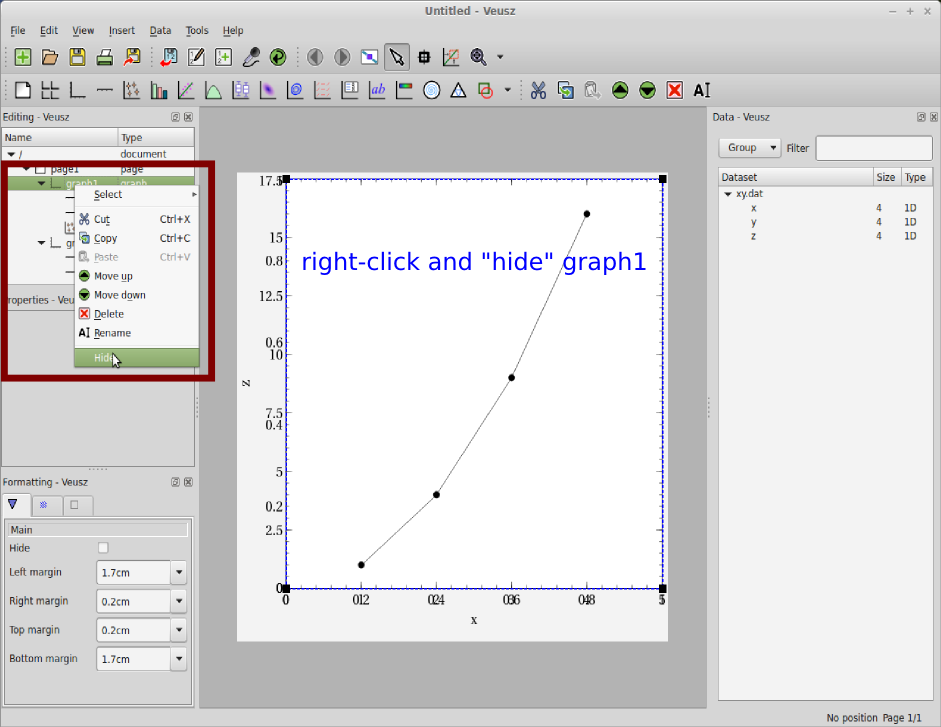Export the document to a graphics file
941x727 pixels.
pos(132,57)
